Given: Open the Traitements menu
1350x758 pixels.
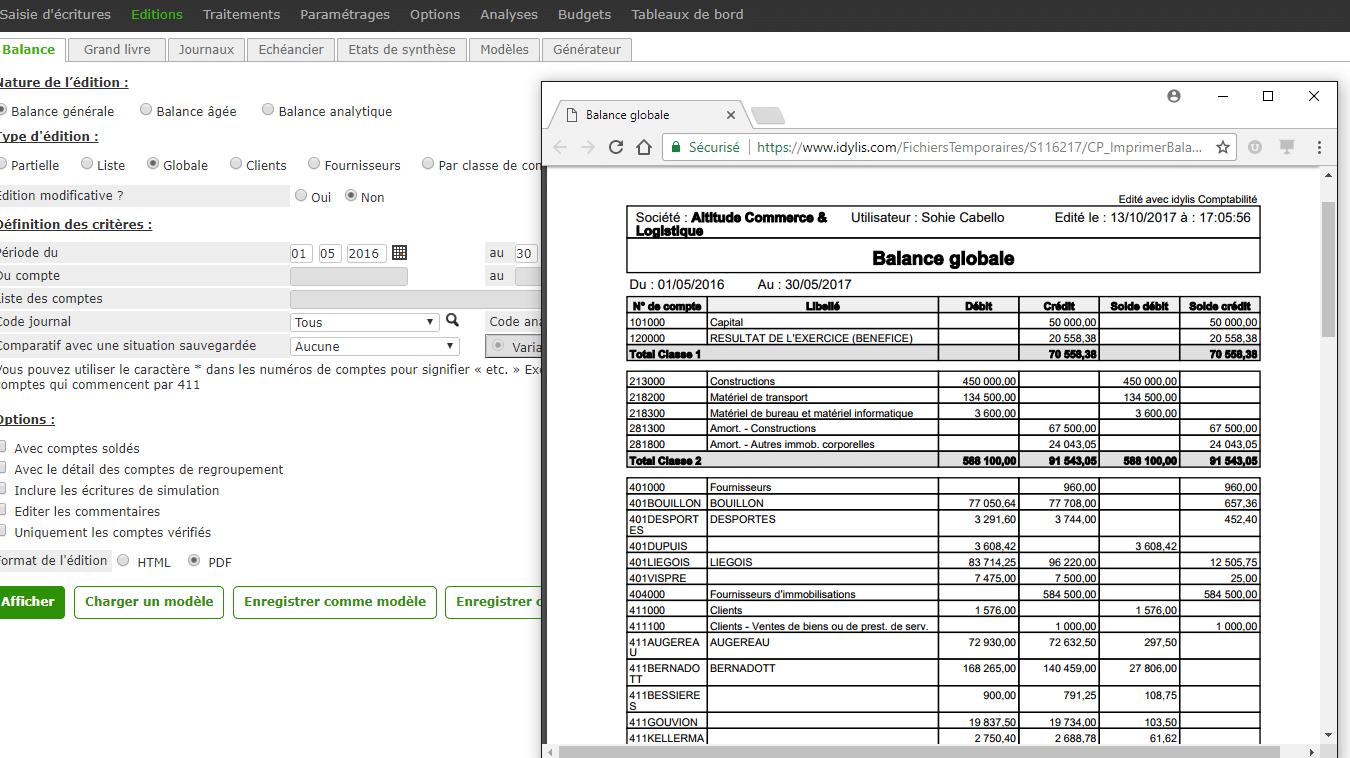Looking at the screenshot, I should pyautogui.click(x=243, y=14).
